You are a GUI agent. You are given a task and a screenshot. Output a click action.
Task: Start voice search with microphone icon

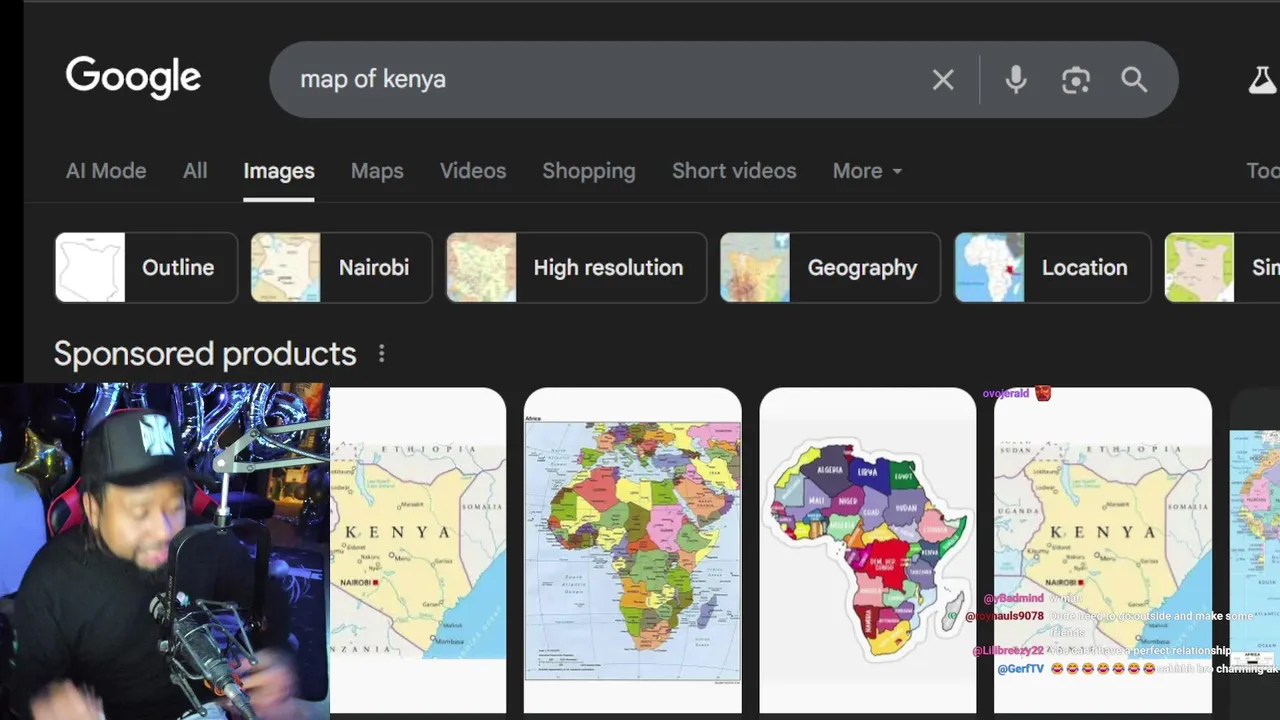[1015, 80]
